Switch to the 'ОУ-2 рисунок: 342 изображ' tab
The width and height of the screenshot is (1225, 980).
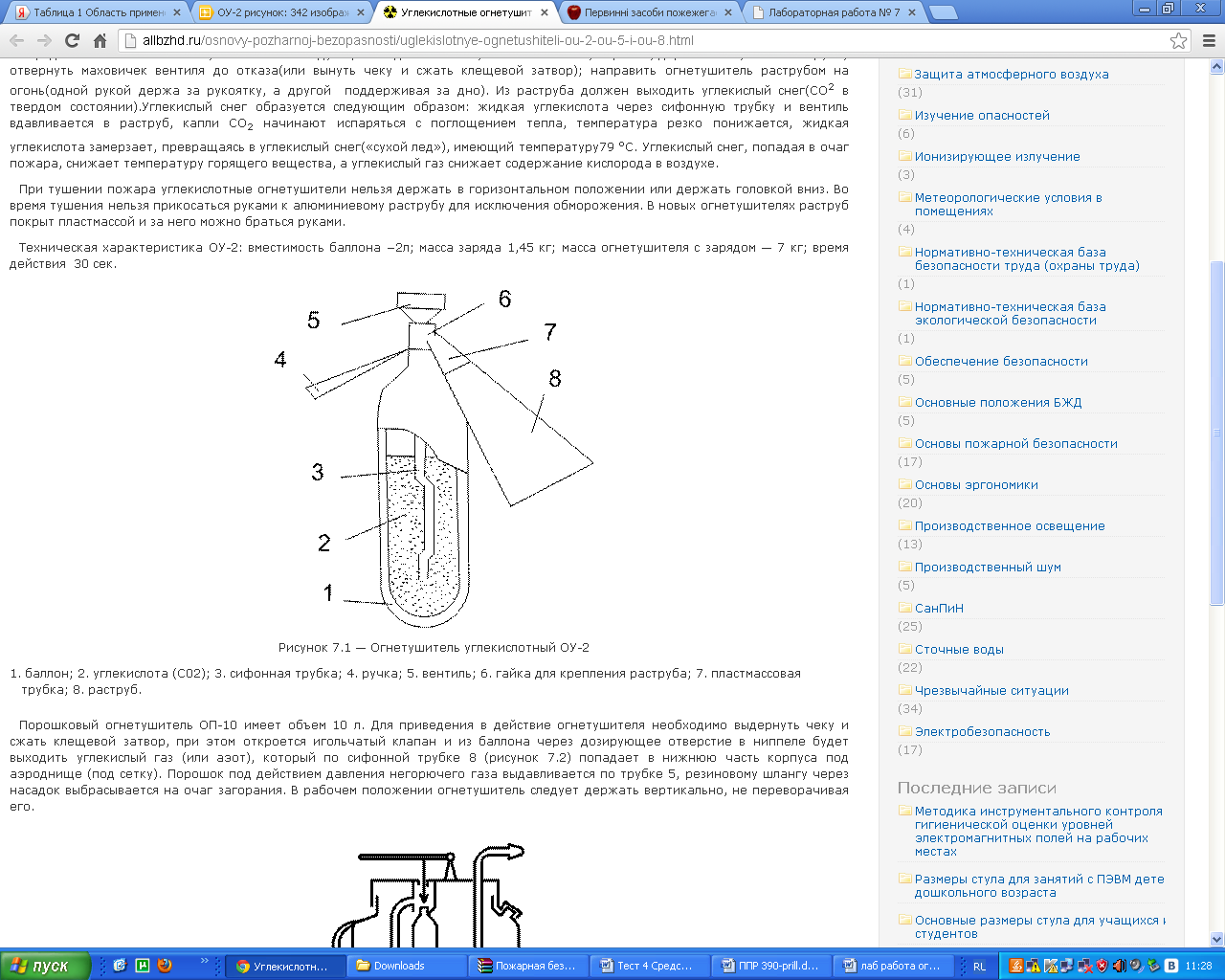click(x=280, y=12)
